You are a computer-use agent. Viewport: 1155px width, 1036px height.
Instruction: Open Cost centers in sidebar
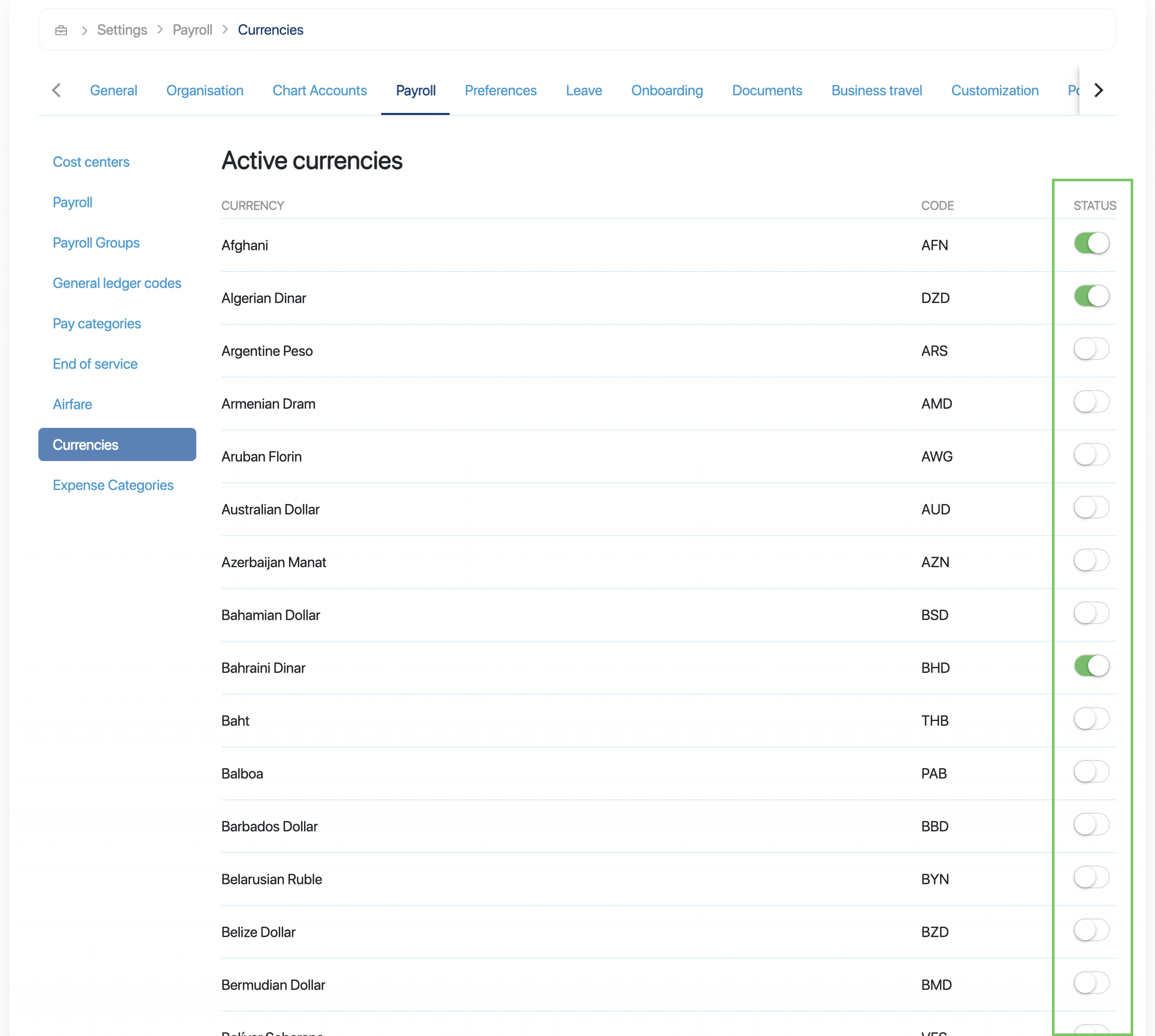tap(91, 162)
